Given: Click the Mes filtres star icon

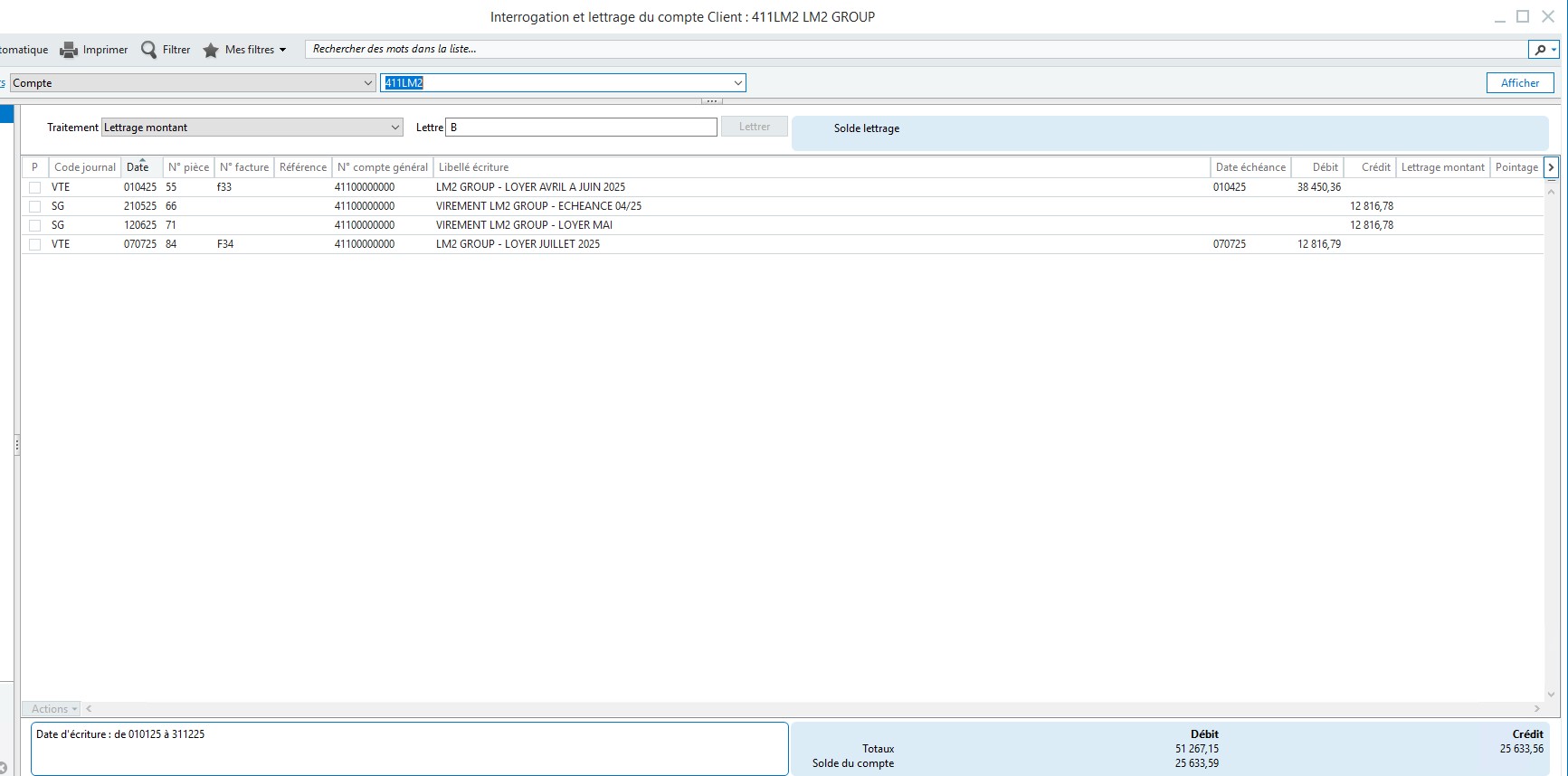Looking at the screenshot, I should click(211, 50).
